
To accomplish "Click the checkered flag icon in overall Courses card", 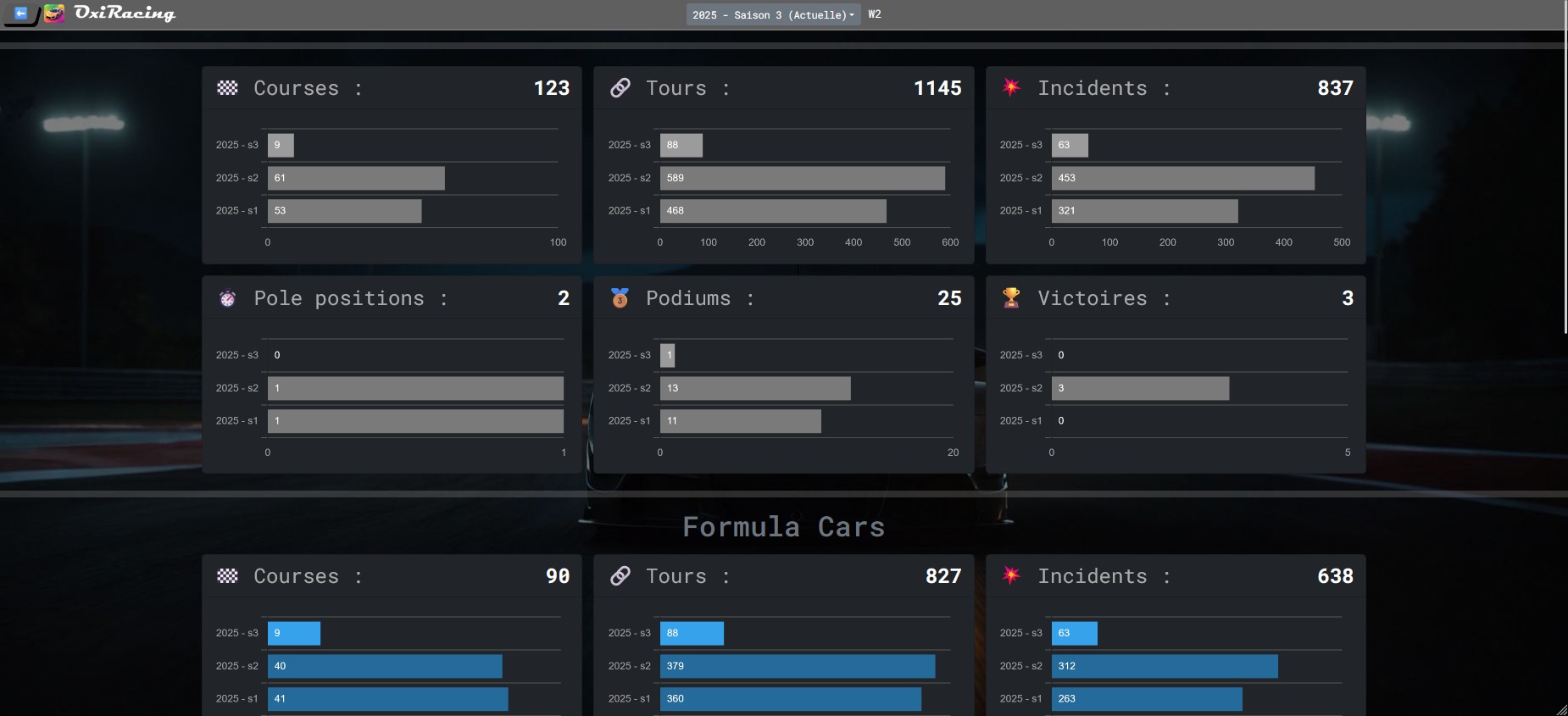I will [x=227, y=87].
